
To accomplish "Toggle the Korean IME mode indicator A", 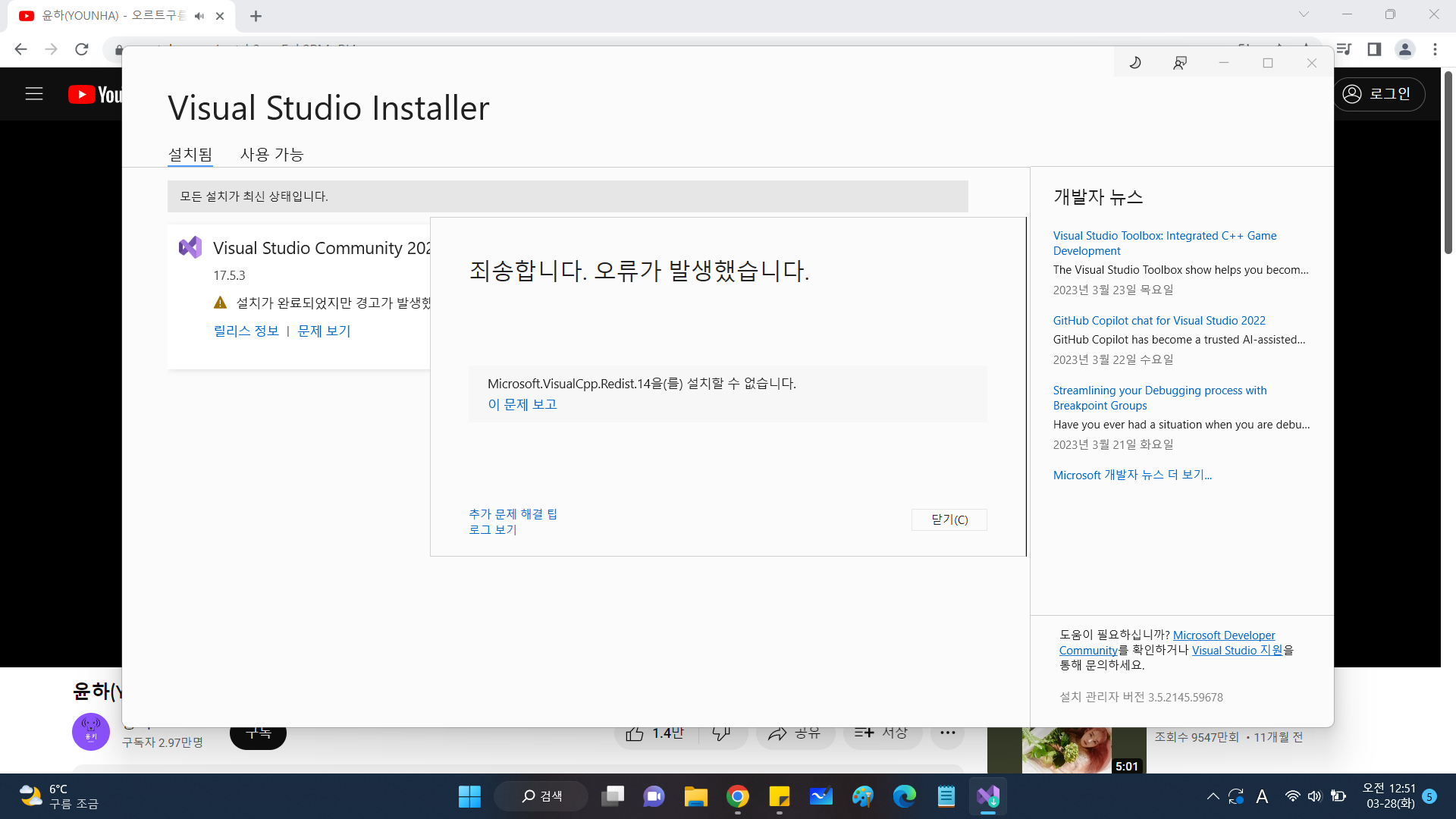I will [x=1262, y=796].
